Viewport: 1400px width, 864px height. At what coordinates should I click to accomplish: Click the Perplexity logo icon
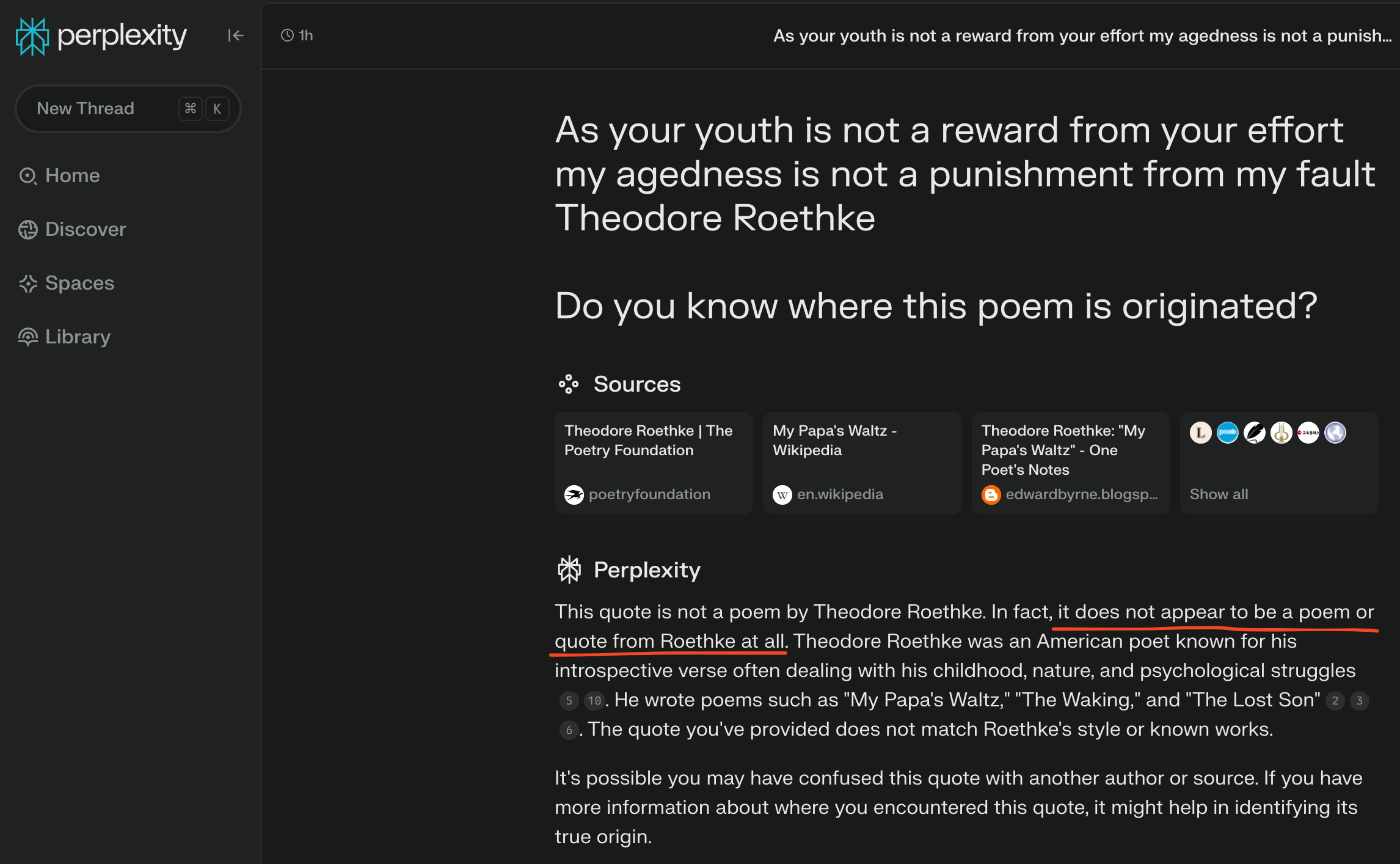tap(32, 36)
